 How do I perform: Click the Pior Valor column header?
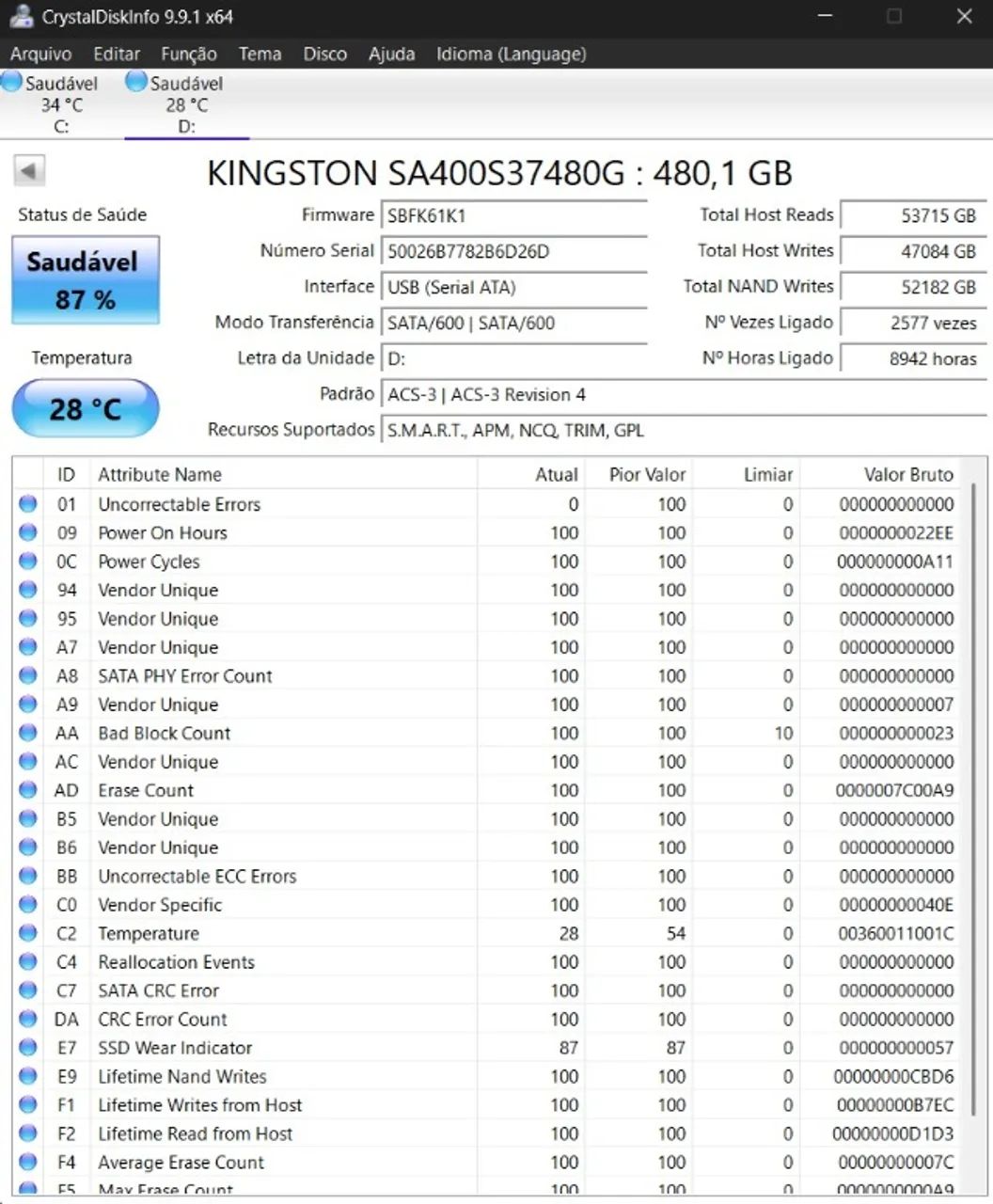[x=639, y=474]
